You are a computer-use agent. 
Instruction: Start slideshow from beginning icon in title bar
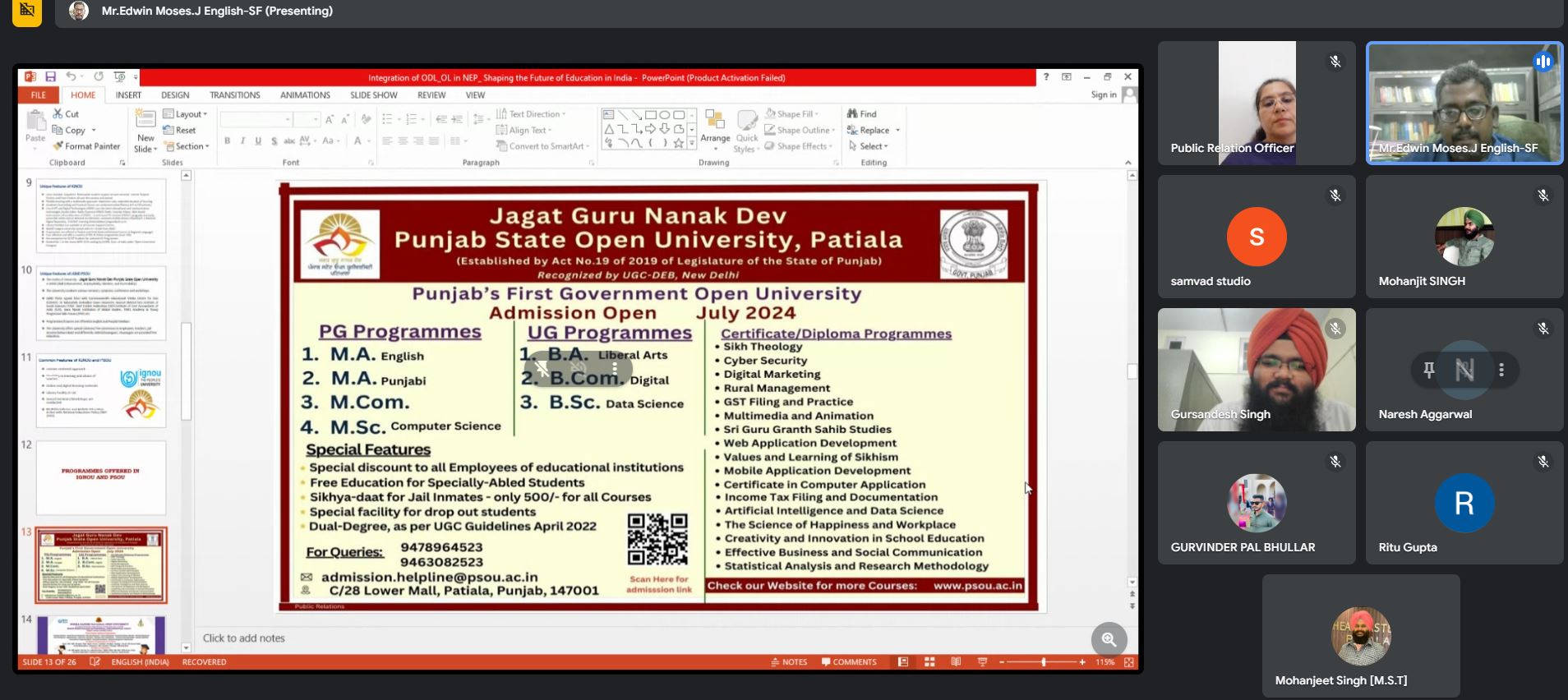pos(119,76)
